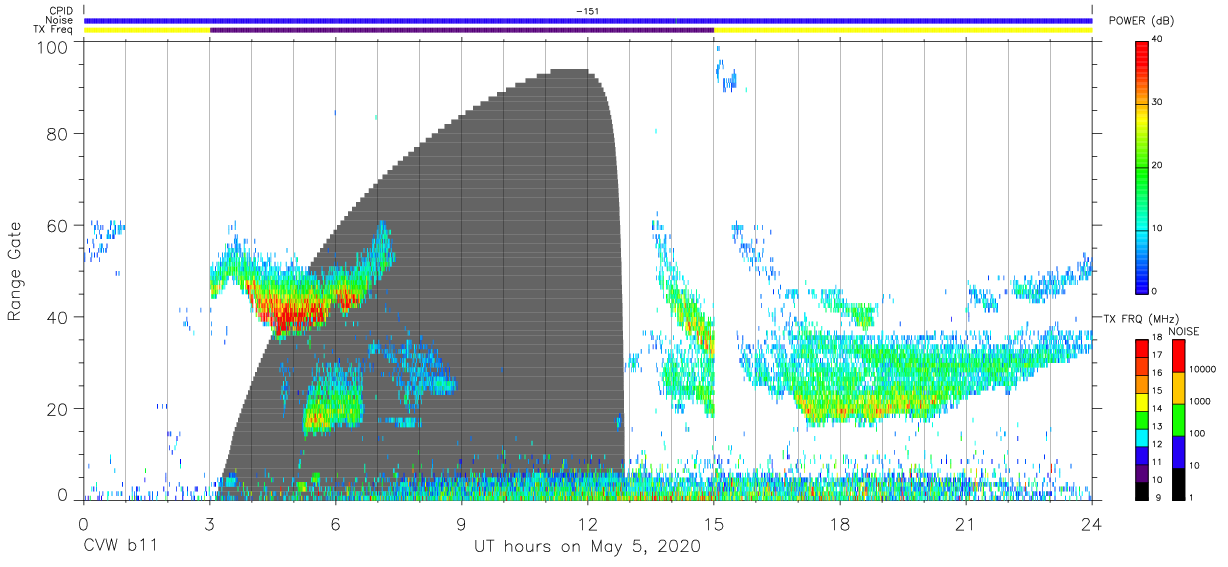Click the UT hours on May 5, 2020 label

click(587, 547)
